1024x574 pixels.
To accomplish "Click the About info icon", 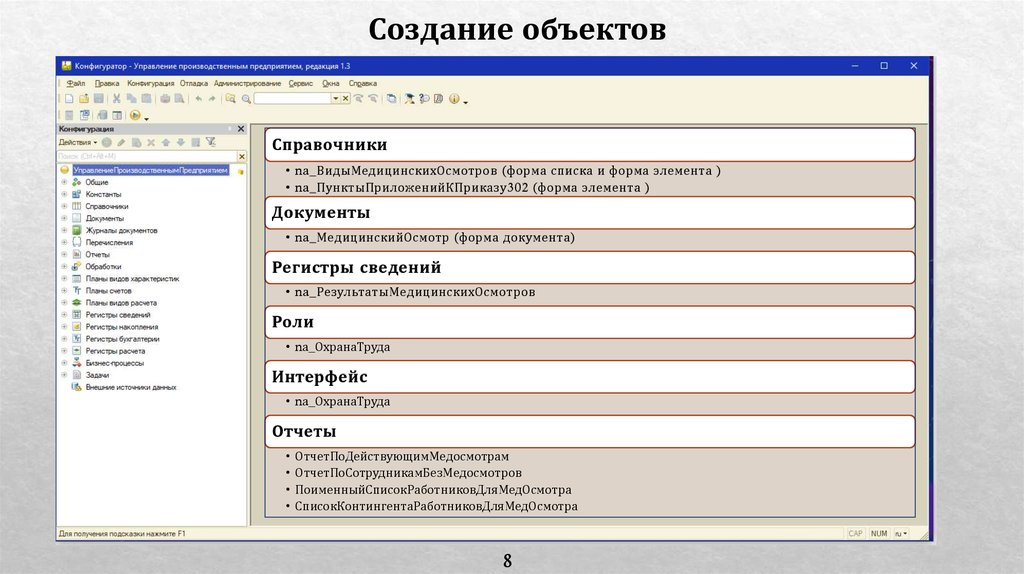I will [x=454, y=99].
